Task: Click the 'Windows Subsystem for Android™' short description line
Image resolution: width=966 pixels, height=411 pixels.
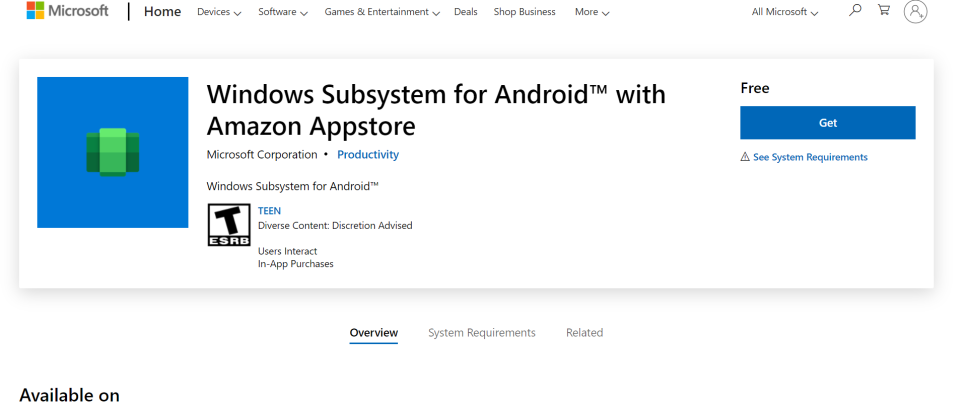Action: click(293, 185)
